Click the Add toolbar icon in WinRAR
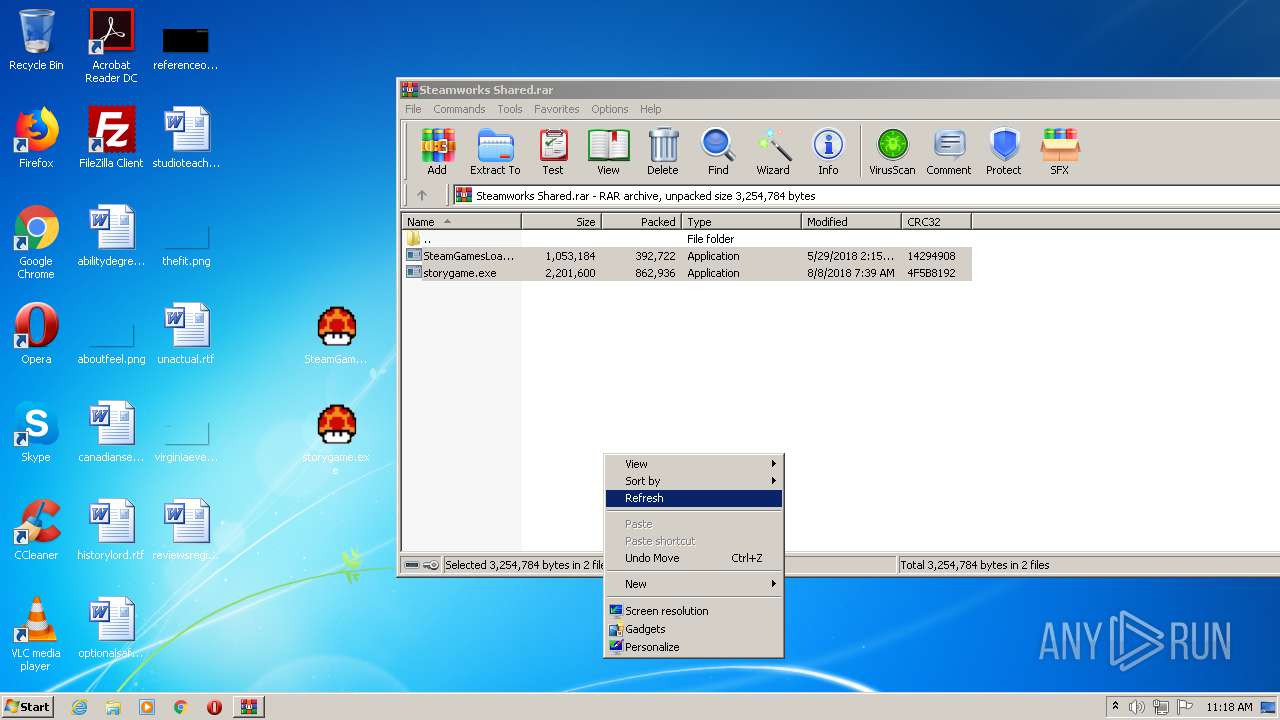 (x=437, y=152)
